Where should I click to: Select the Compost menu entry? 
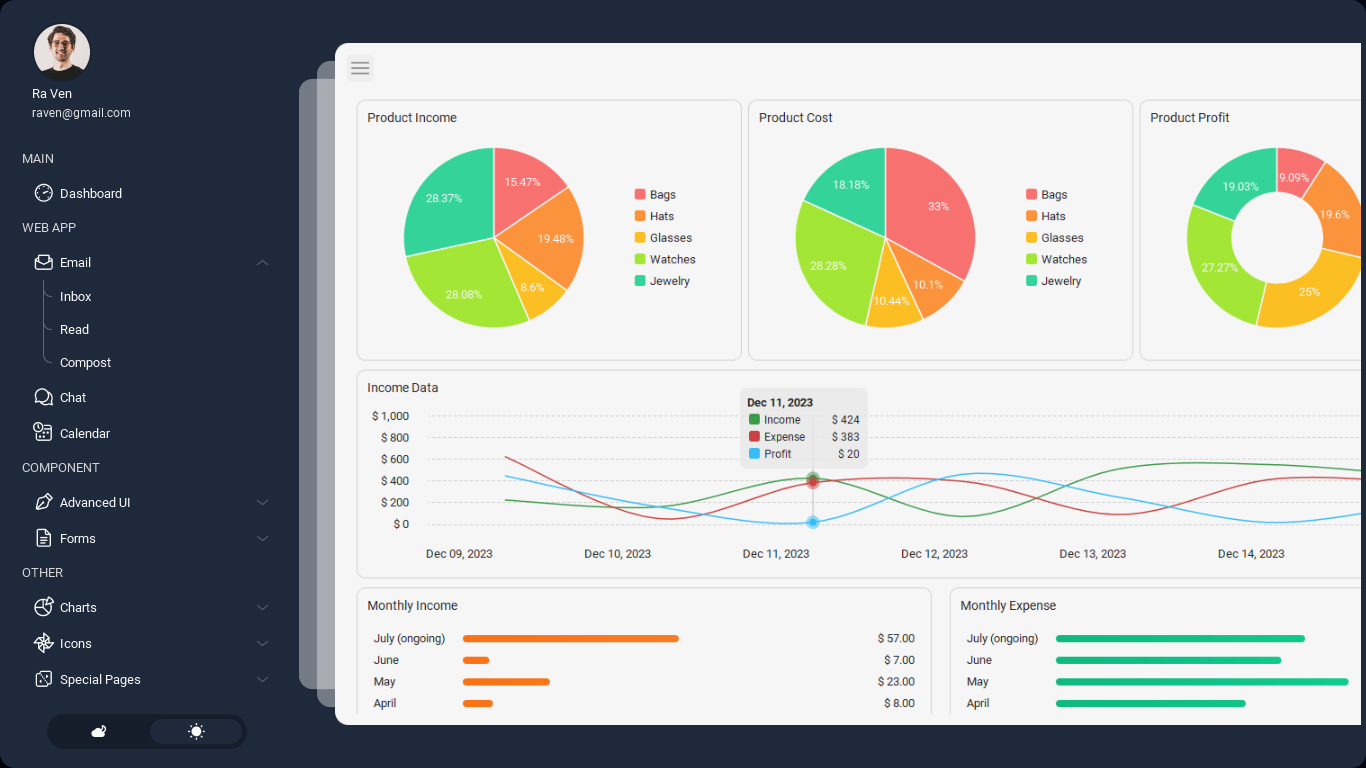pos(86,362)
